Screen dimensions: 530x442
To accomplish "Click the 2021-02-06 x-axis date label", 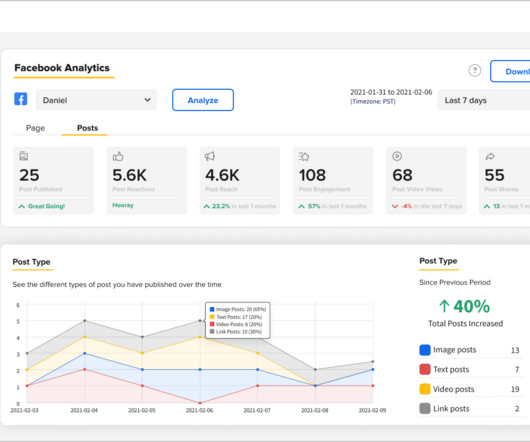I will pyautogui.click(x=199, y=410).
